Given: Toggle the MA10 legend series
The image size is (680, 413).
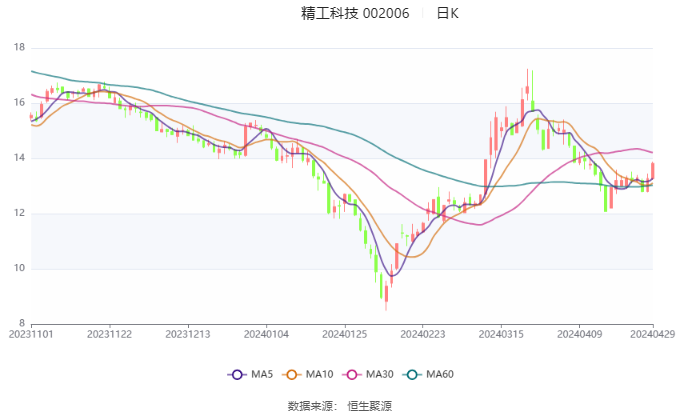Looking at the screenshot, I should (307, 374).
